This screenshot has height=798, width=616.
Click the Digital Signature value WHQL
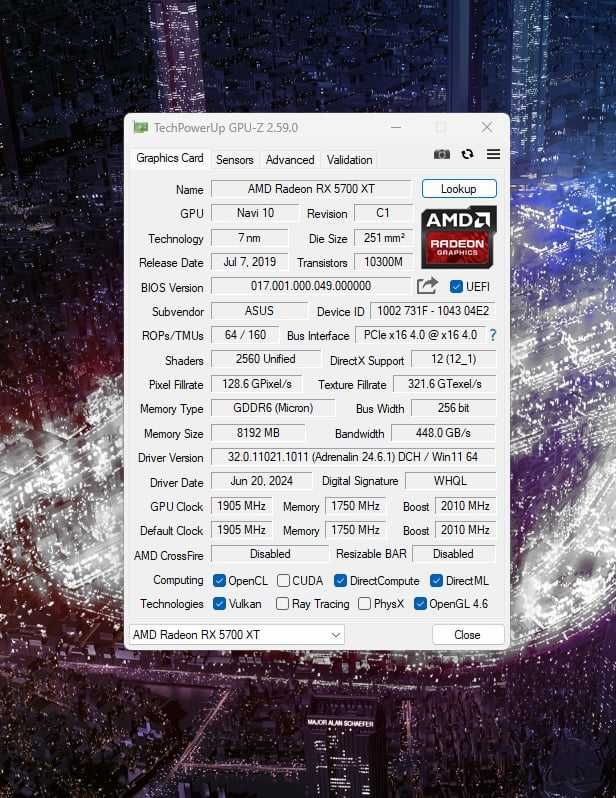pyautogui.click(x=450, y=481)
